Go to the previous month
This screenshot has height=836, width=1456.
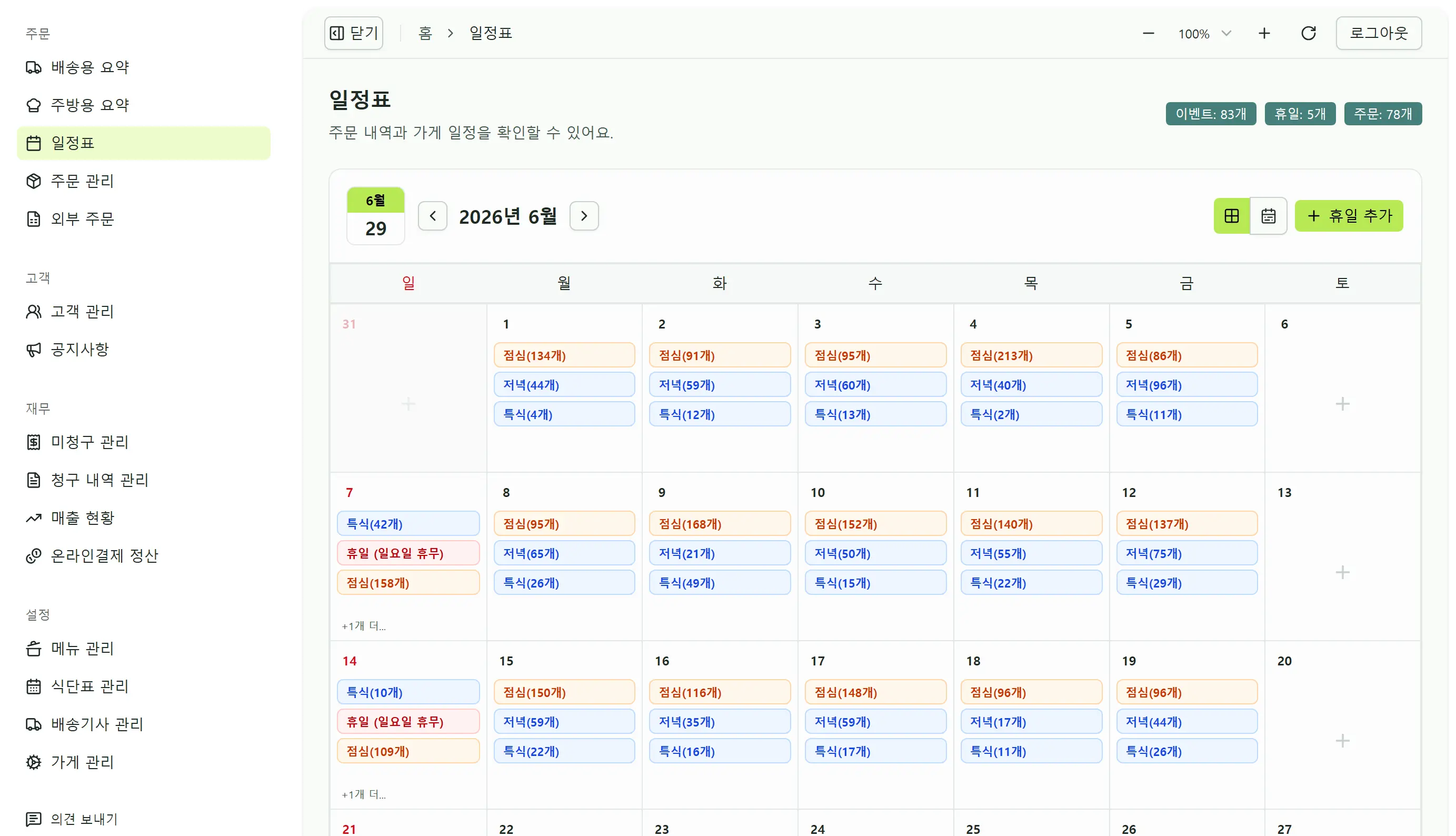433,216
